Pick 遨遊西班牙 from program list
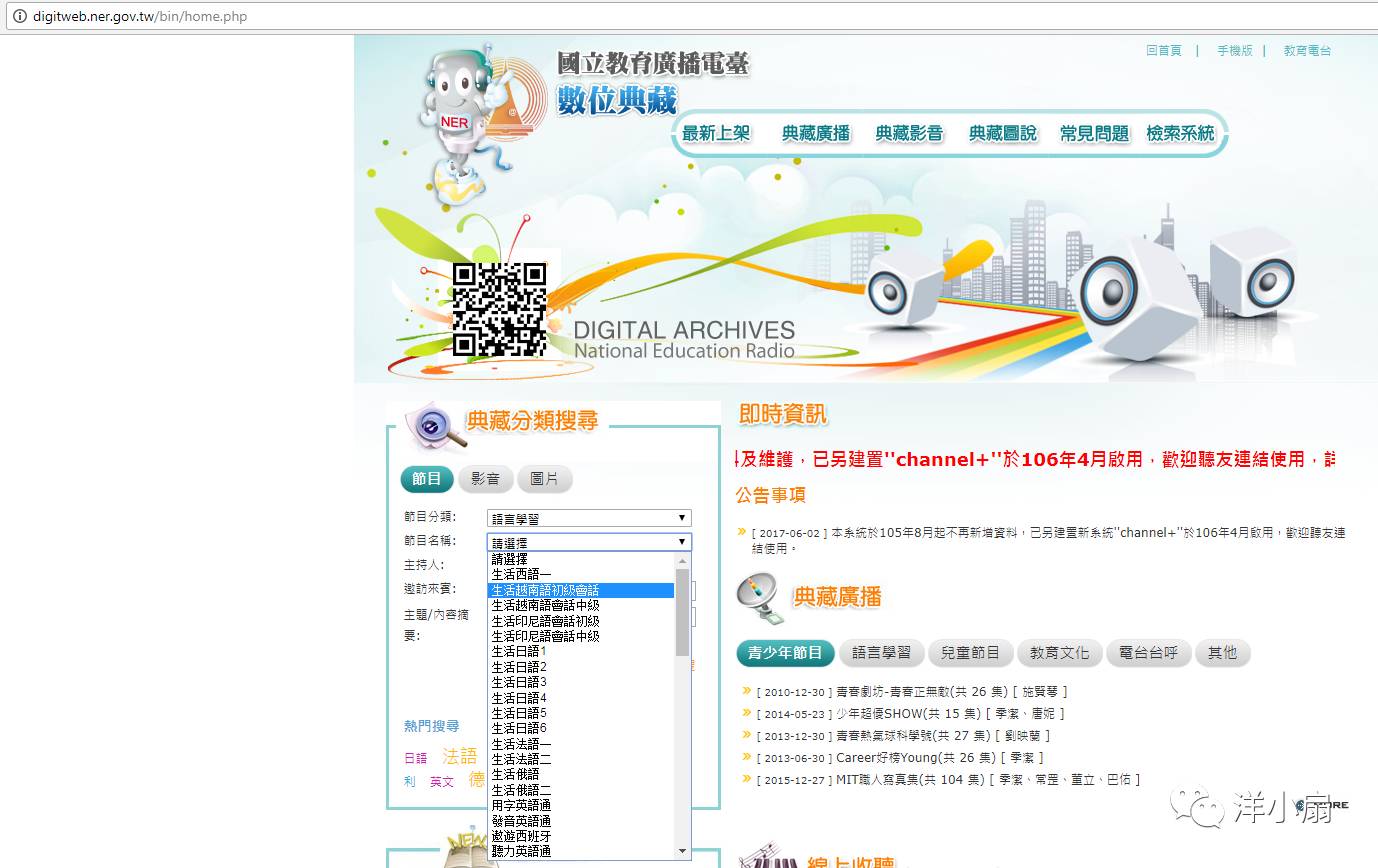Image resolution: width=1378 pixels, height=868 pixels. click(582, 836)
